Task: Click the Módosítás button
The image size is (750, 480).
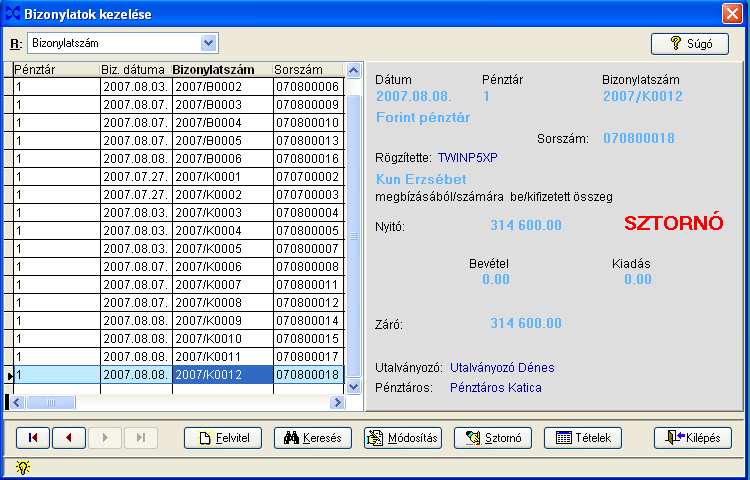Action: click(403, 437)
